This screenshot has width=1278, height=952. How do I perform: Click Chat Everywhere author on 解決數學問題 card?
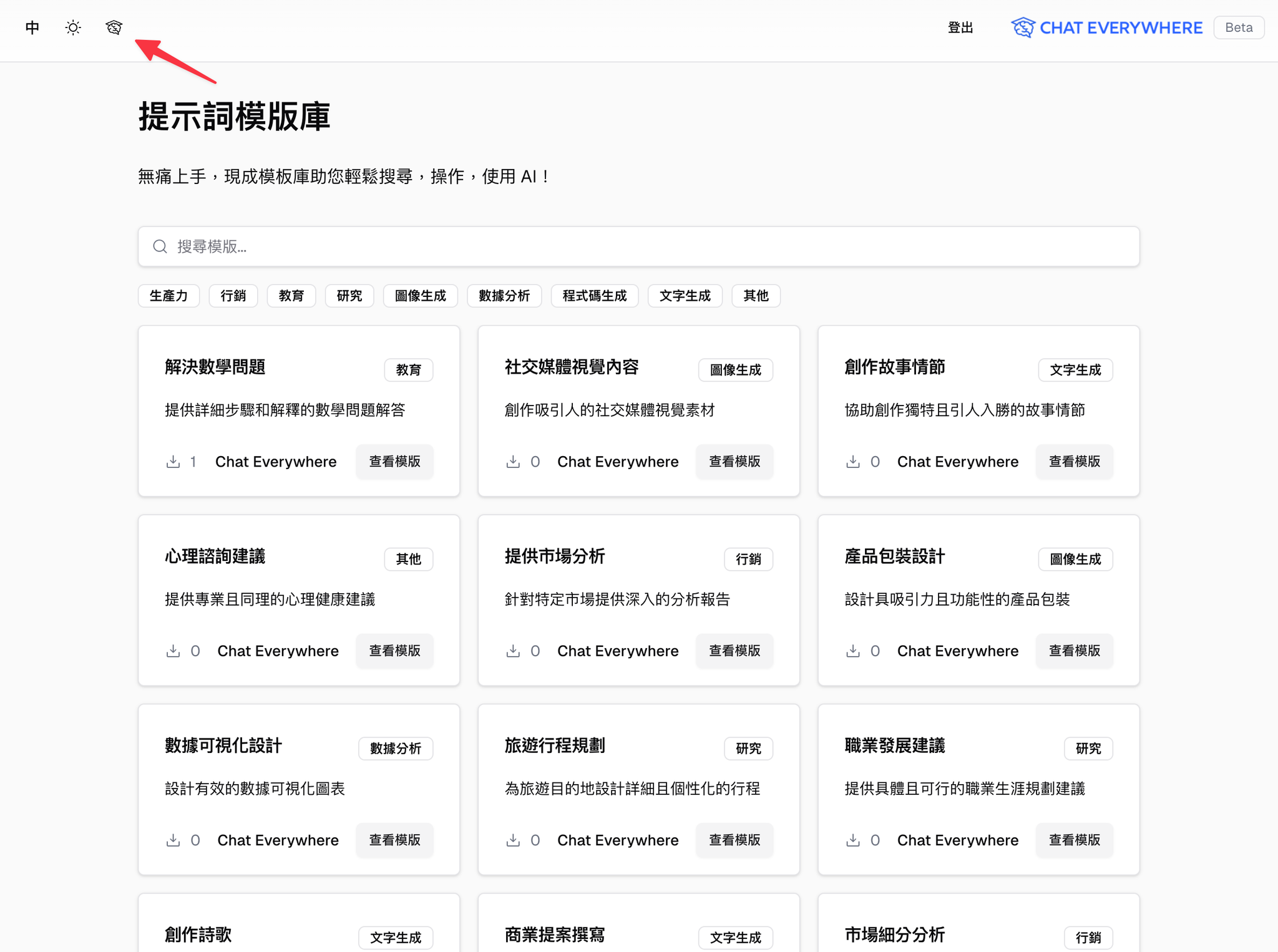[276, 462]
